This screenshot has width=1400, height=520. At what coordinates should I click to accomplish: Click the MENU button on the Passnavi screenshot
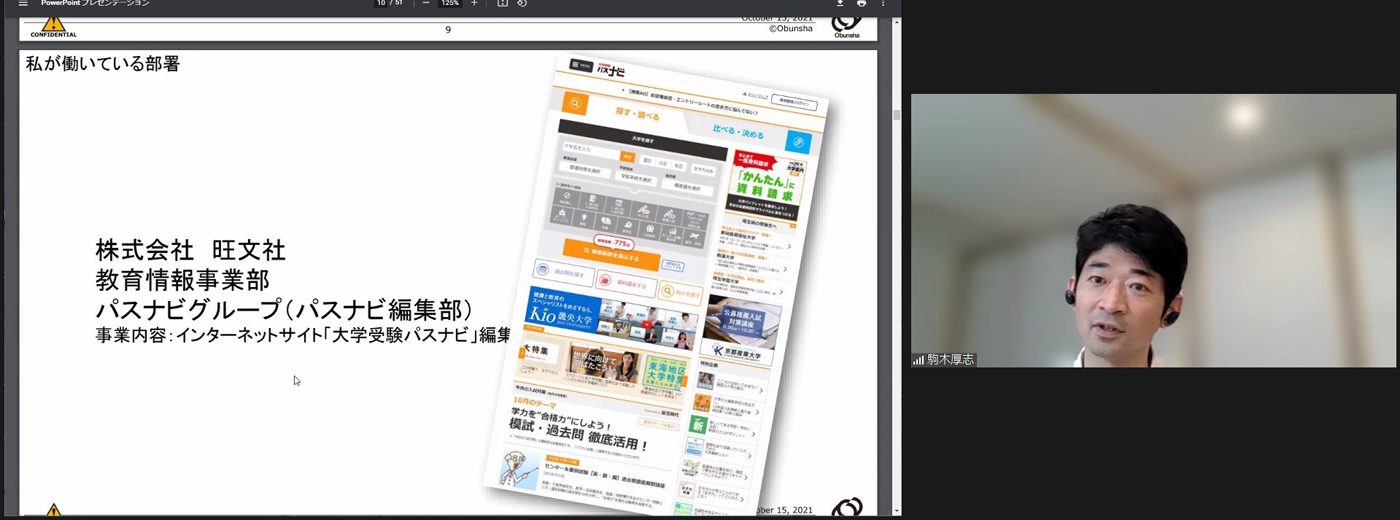(581, 64)
